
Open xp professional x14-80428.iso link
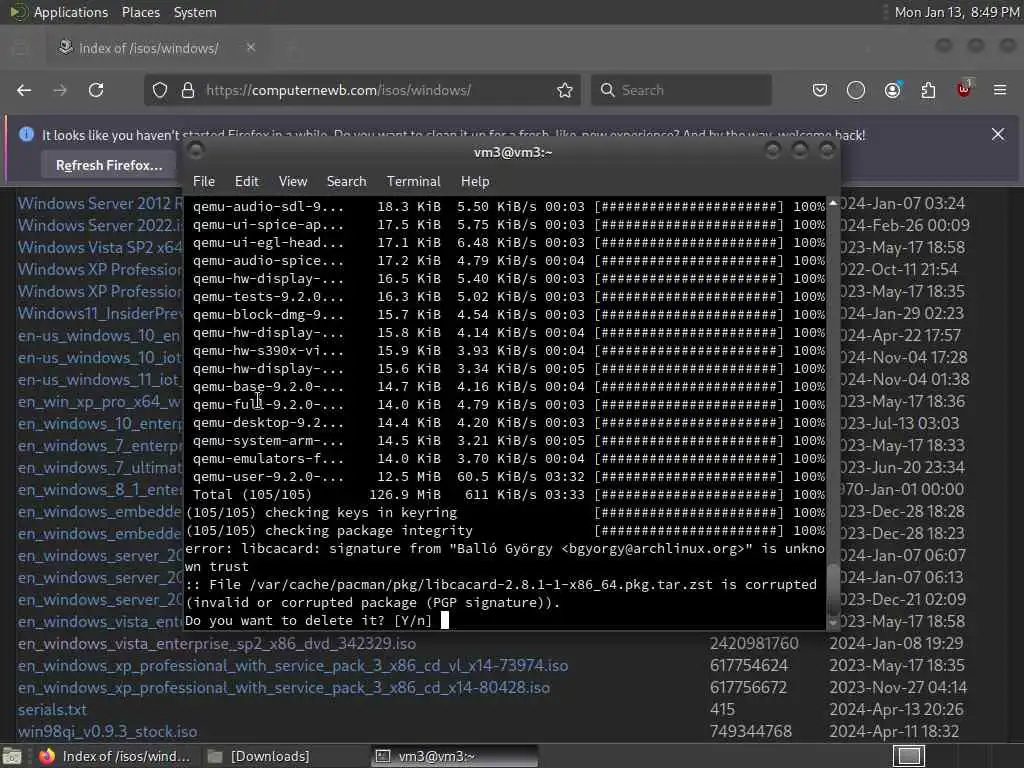283,688
